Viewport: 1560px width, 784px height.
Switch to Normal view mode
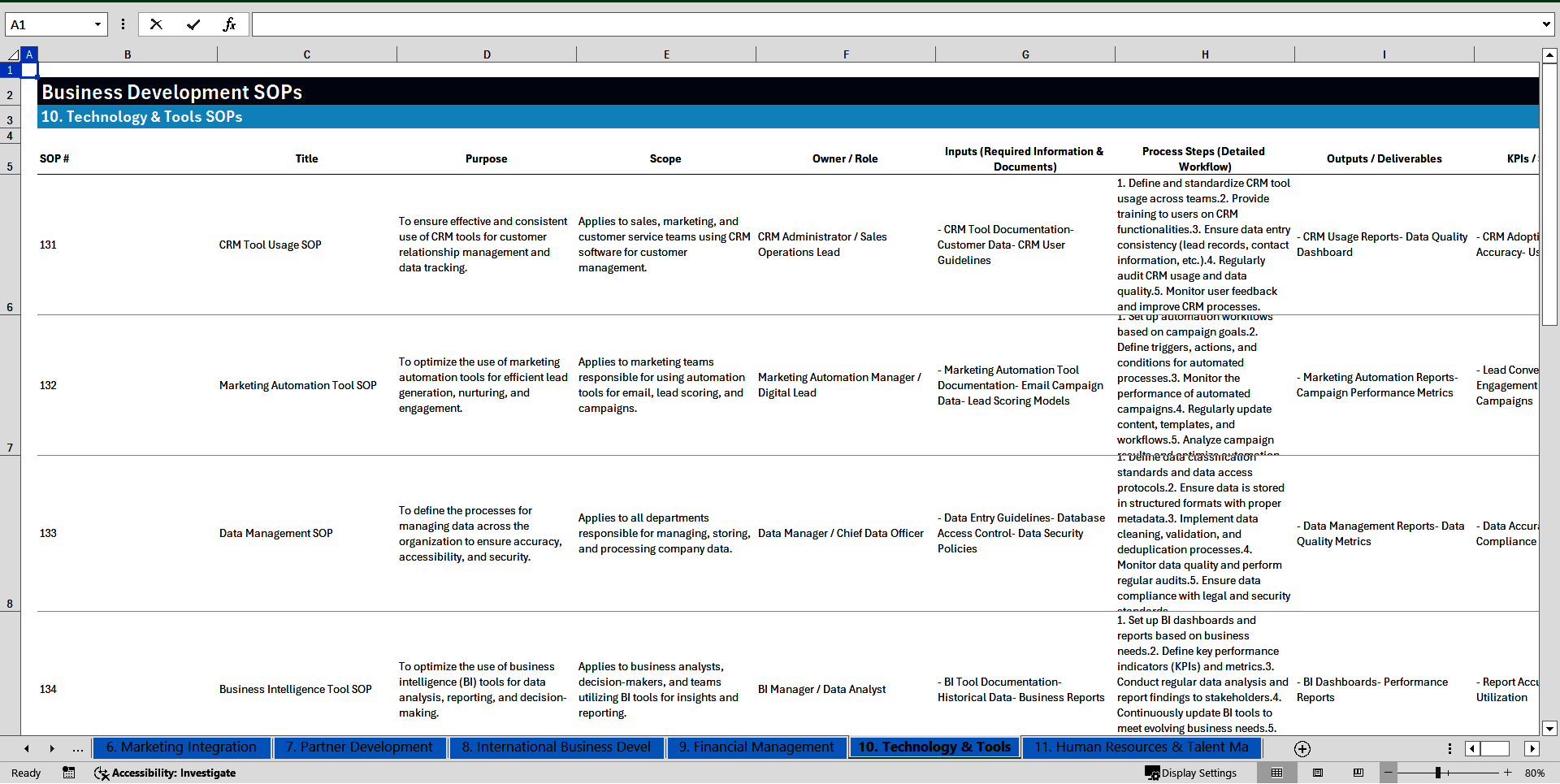click(x=1277, y=773)
